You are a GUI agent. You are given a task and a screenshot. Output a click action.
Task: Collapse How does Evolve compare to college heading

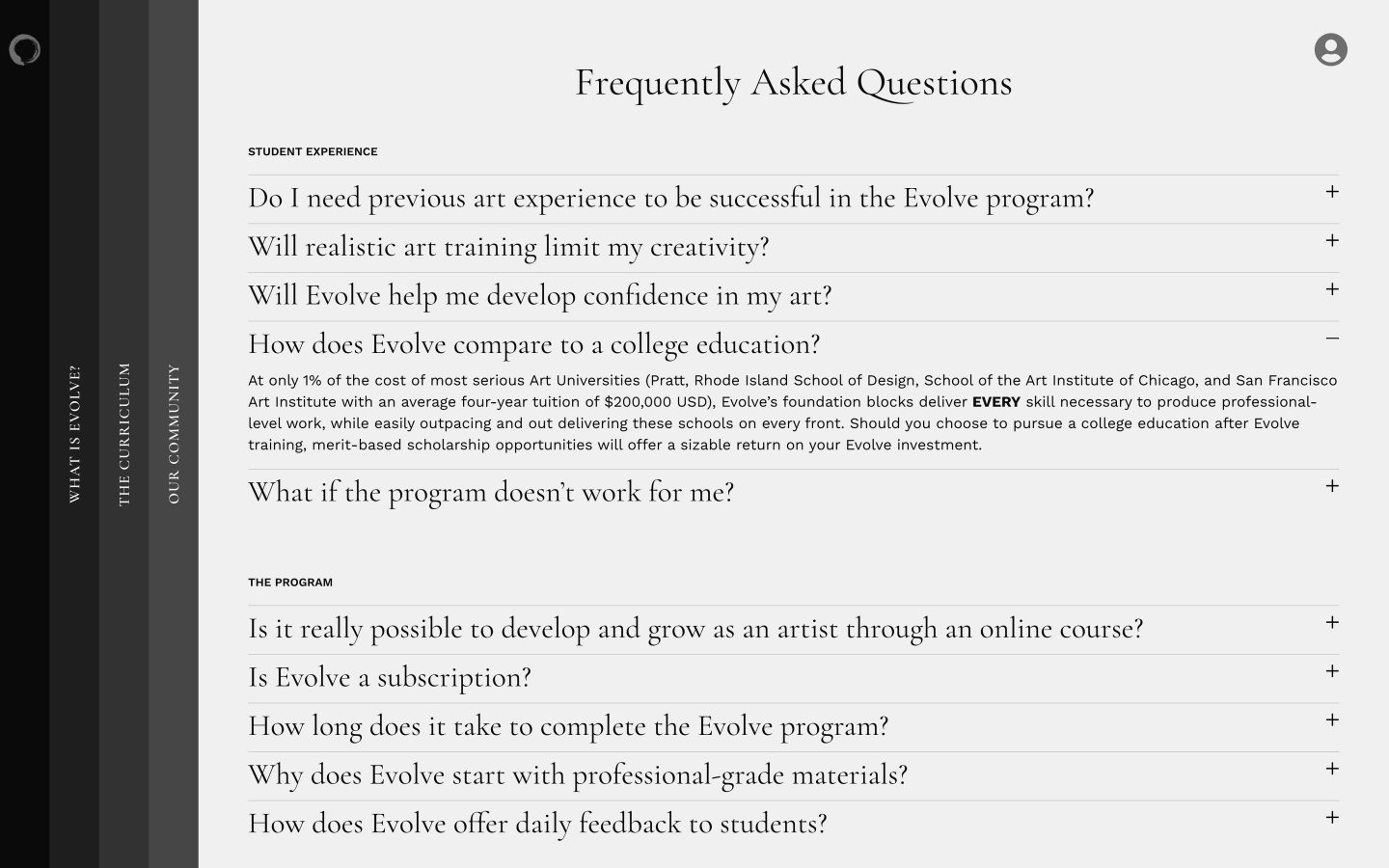pos(533,344)
